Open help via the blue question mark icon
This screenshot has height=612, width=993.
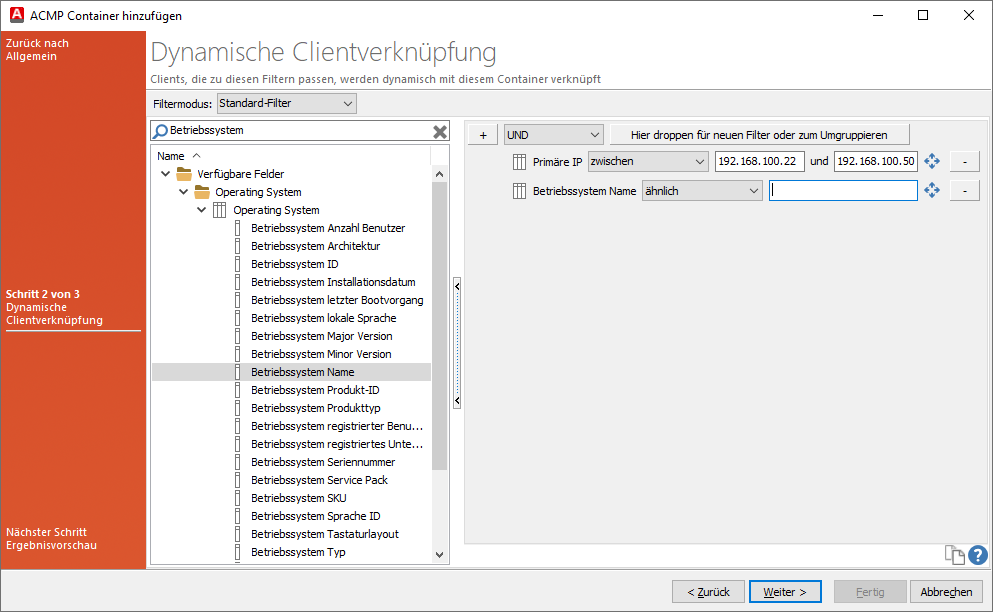977,554
